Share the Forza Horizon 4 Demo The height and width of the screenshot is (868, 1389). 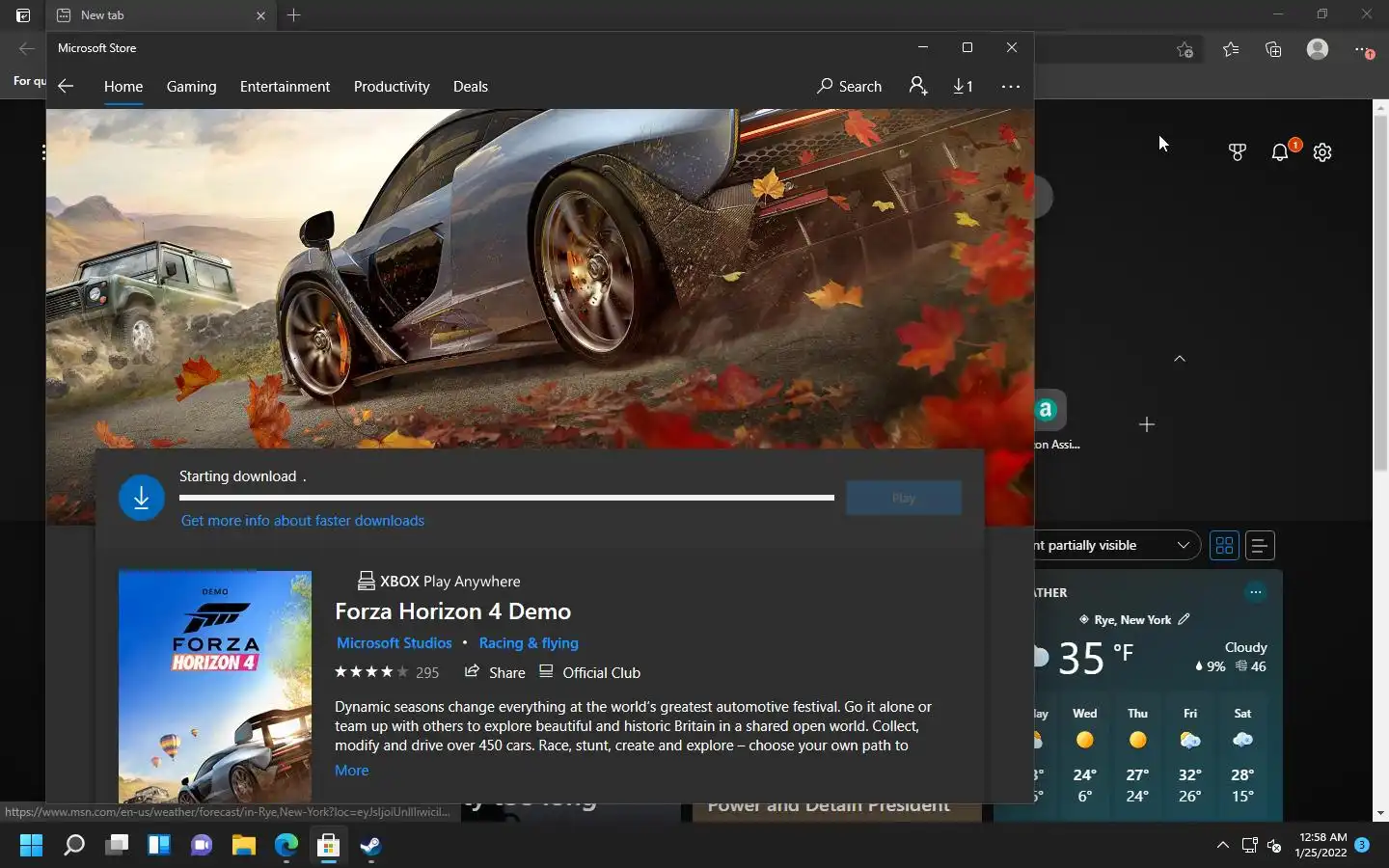(x=495, y=672)
